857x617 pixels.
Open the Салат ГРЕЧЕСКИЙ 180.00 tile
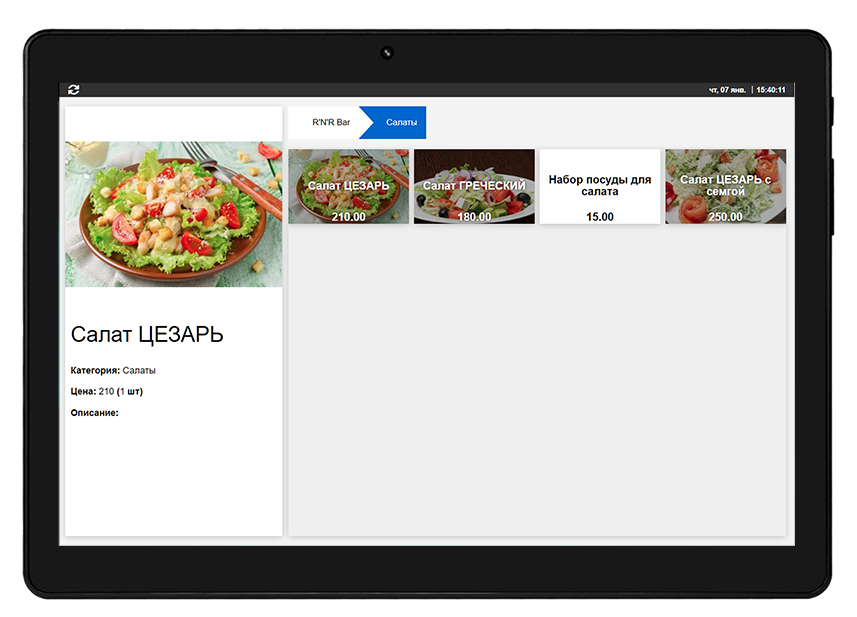tap(474, 186)
